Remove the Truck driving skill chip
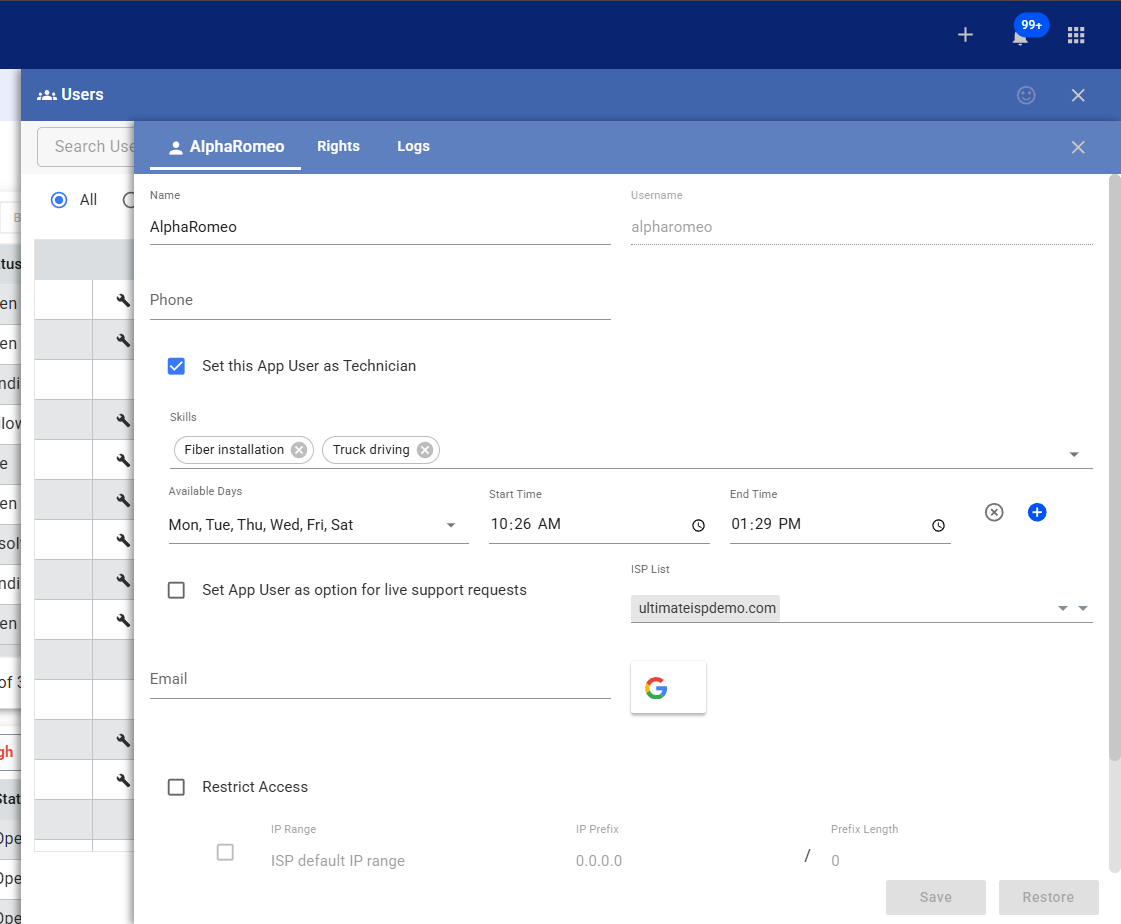 pos(425,450)
